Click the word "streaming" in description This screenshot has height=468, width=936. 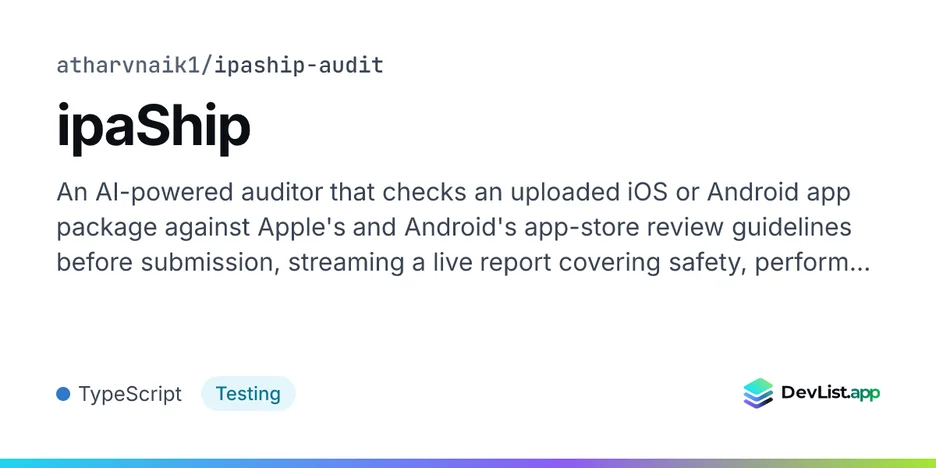coord(346,263)
